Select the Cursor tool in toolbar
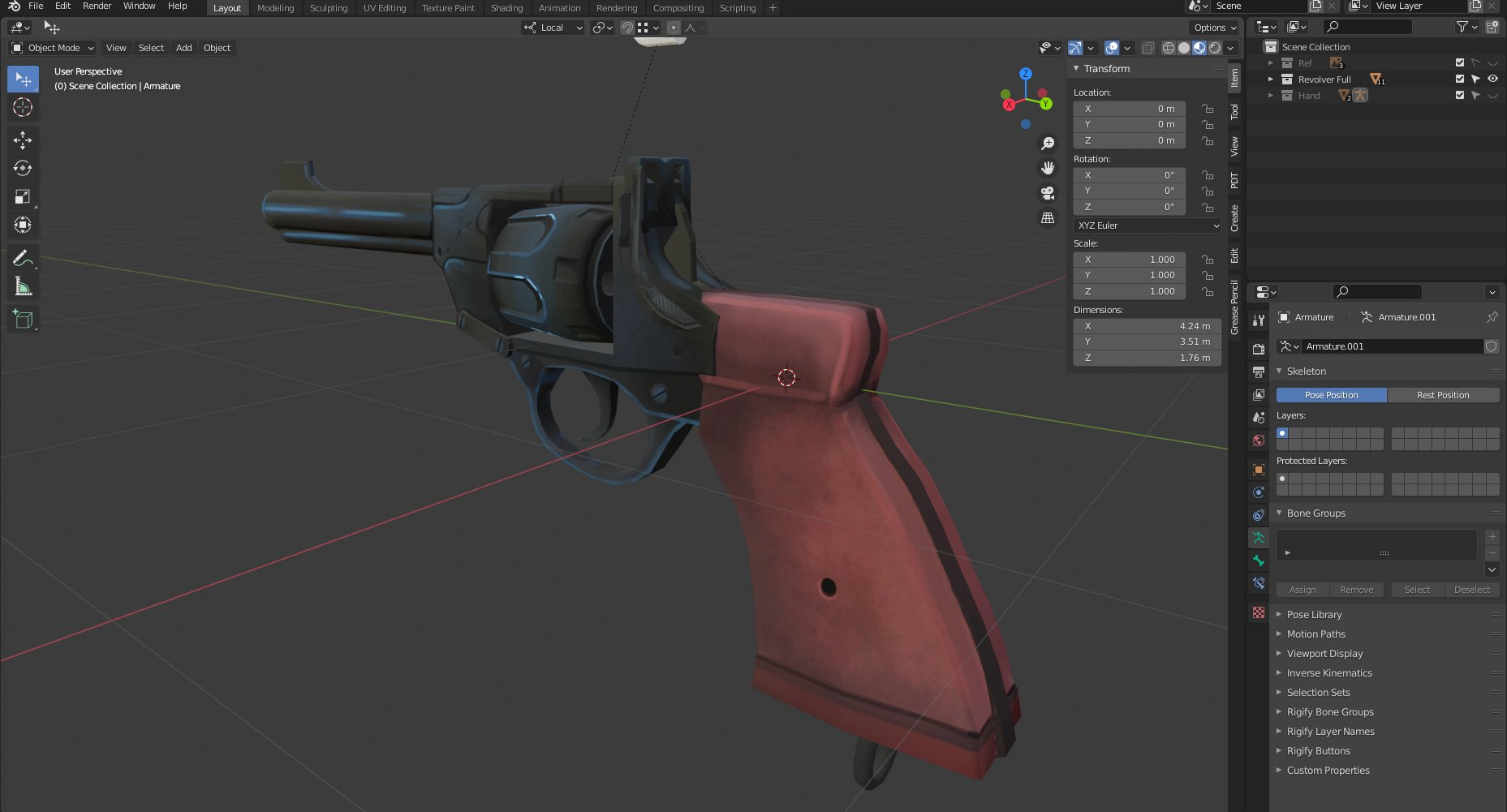The height and width of the screenshot is (812, 1507). tap(23, 107)
